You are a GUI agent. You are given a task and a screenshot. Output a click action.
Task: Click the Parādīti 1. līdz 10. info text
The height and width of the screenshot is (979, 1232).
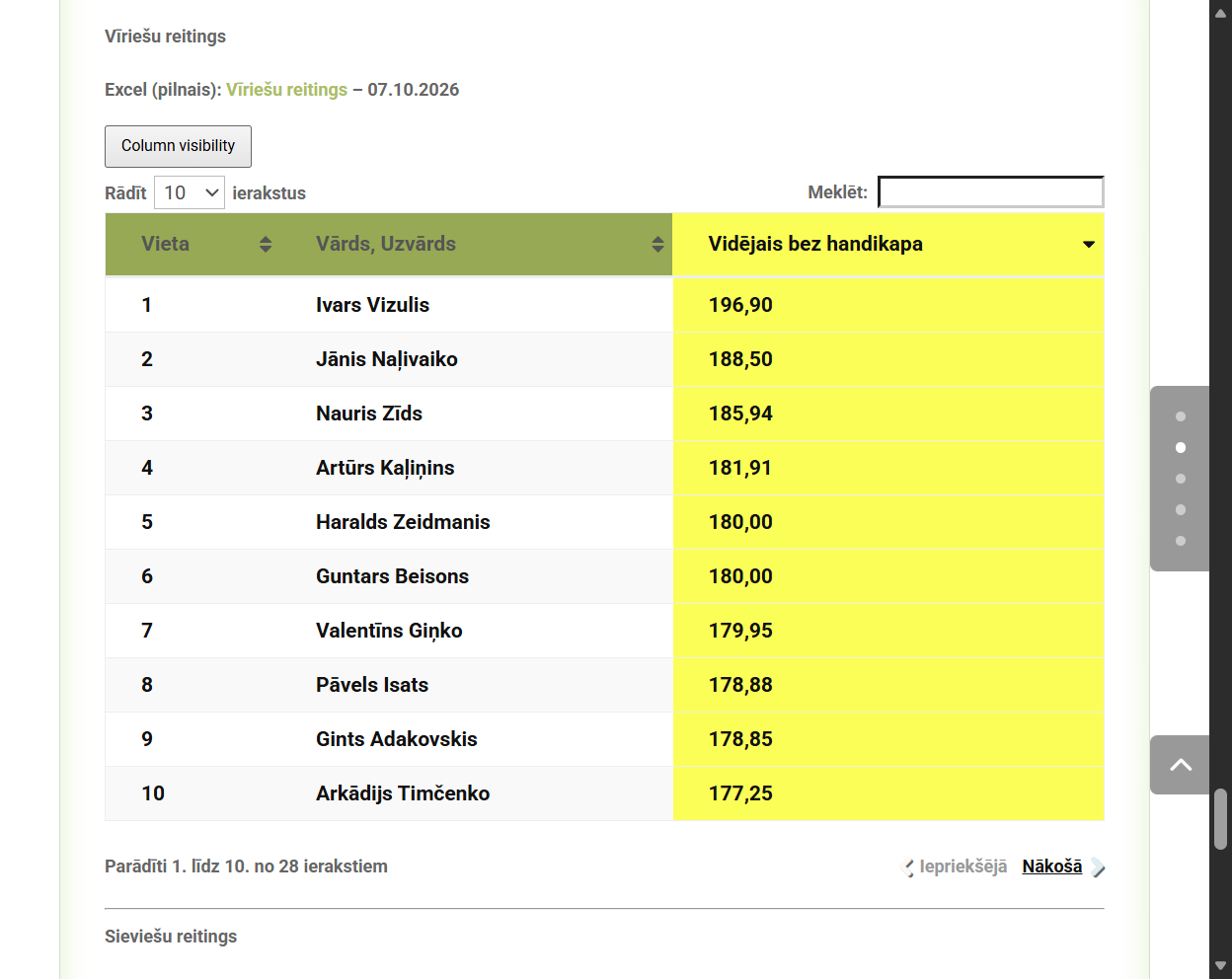(x=246, y=866)
